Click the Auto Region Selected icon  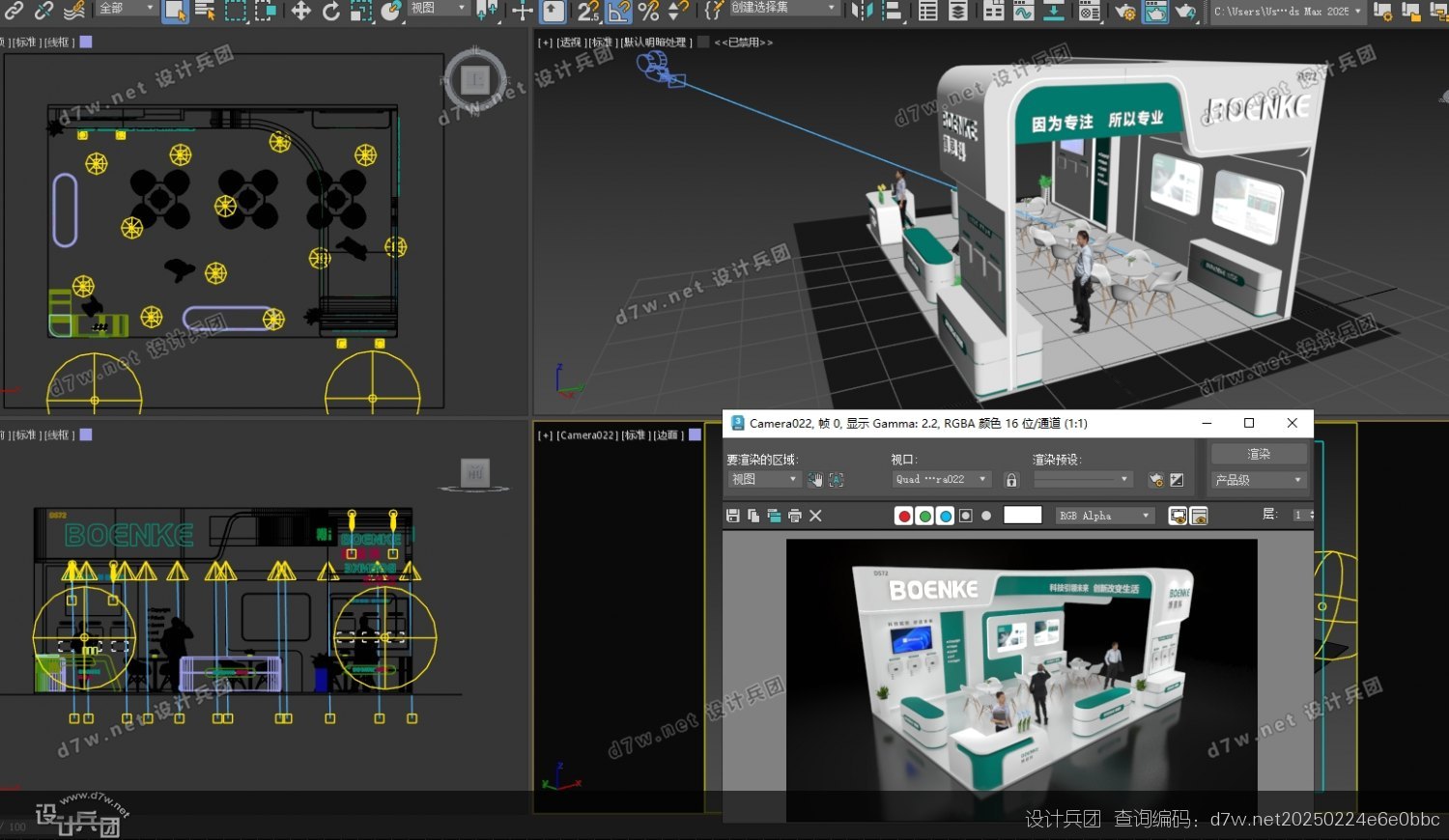click(837, 480)
